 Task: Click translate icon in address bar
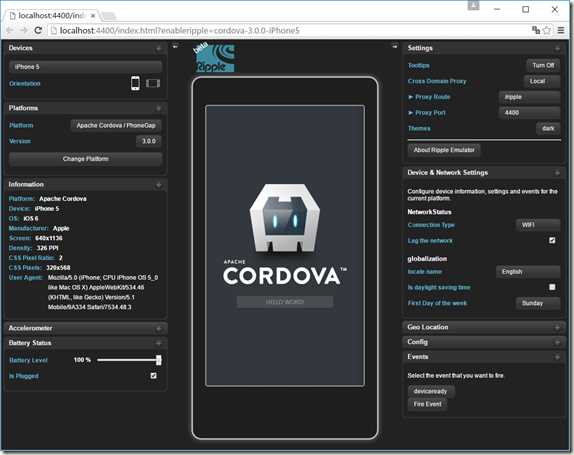pyautogui.click(x=536, y=30)
